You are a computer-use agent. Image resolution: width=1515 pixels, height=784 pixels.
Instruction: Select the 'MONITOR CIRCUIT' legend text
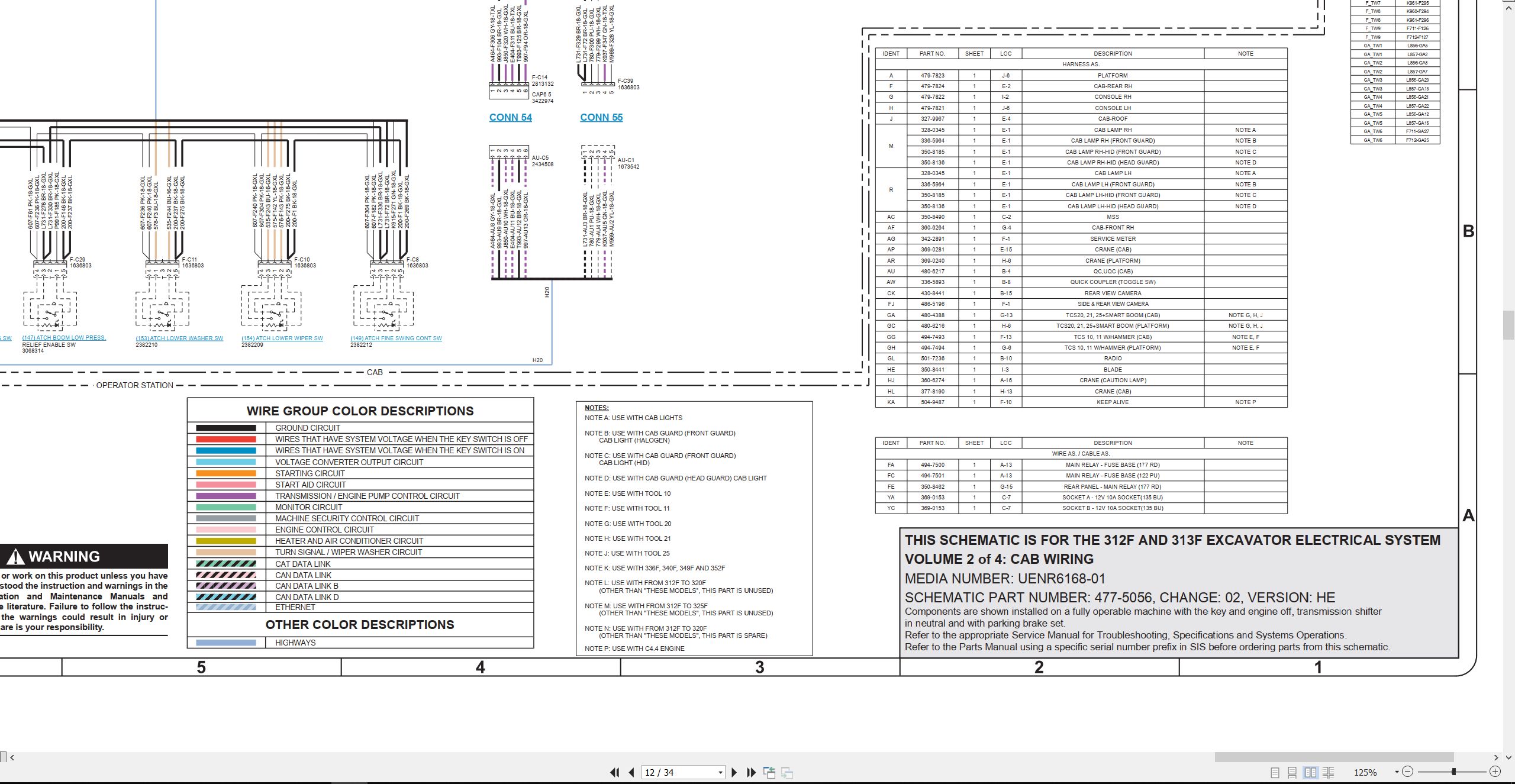pos(308,507)
